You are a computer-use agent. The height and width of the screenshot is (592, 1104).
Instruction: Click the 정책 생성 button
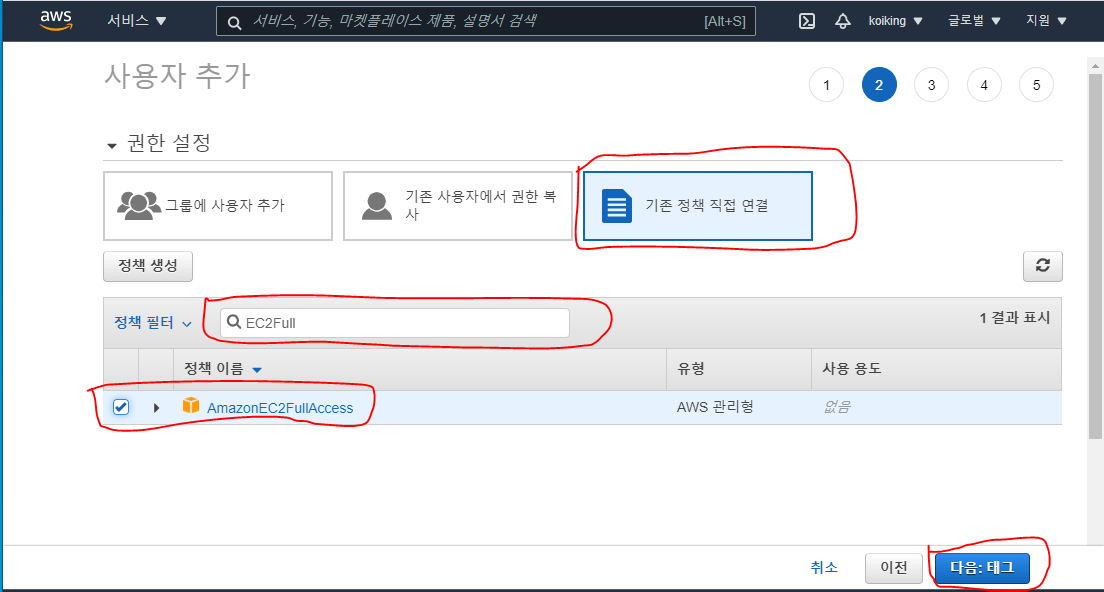[x=148, y=266]
